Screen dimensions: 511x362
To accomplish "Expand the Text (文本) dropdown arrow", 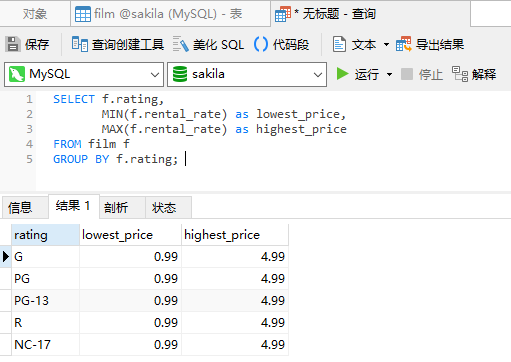I will pyautogui.click(x=386, y=44).
